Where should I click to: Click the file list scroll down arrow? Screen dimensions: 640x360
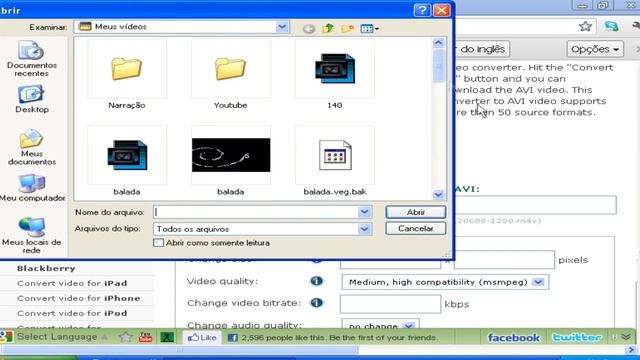point(438,195)
